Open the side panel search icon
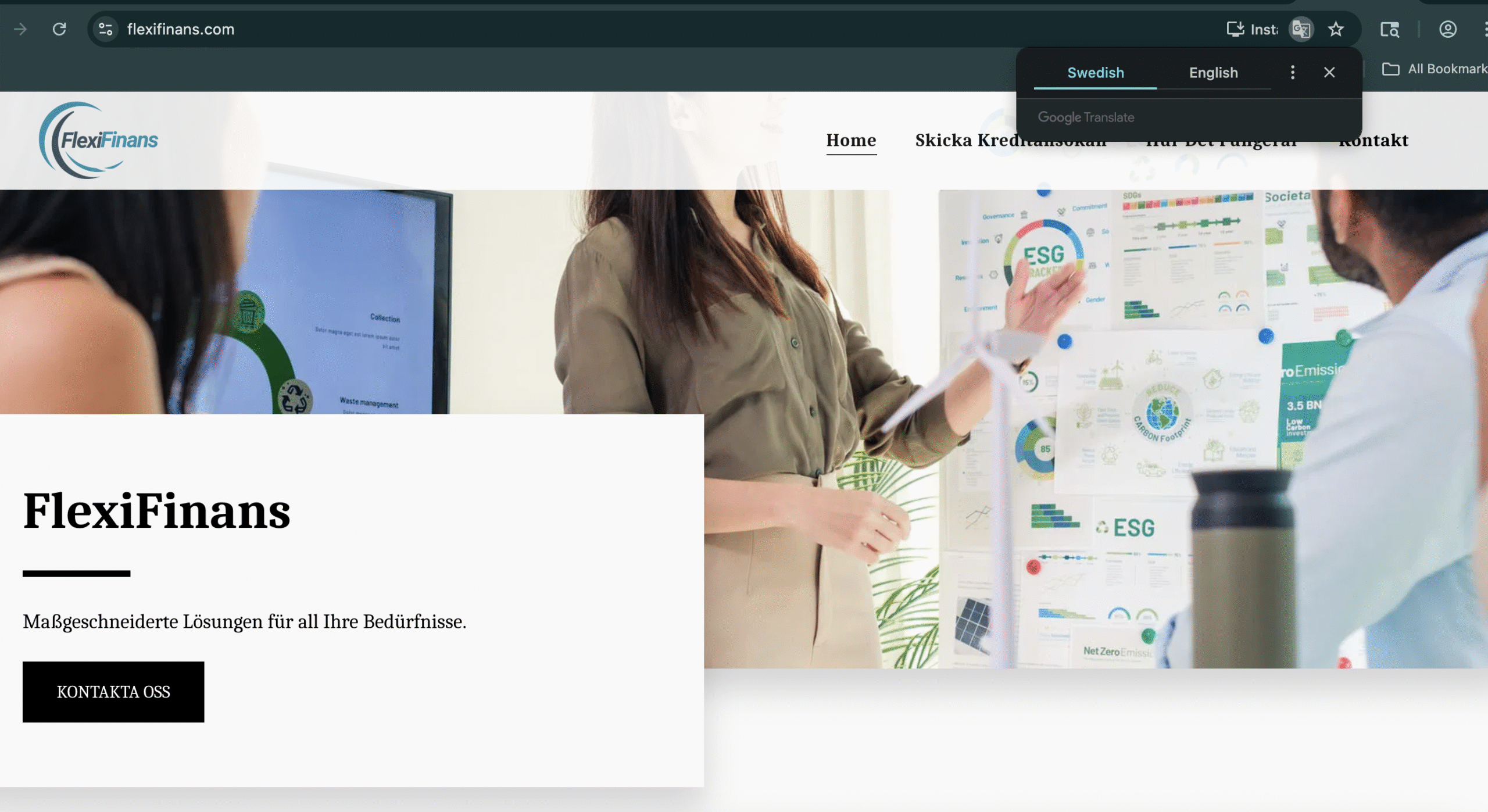The width and height of the screenshot is (1488, 812). (1390, 29)
